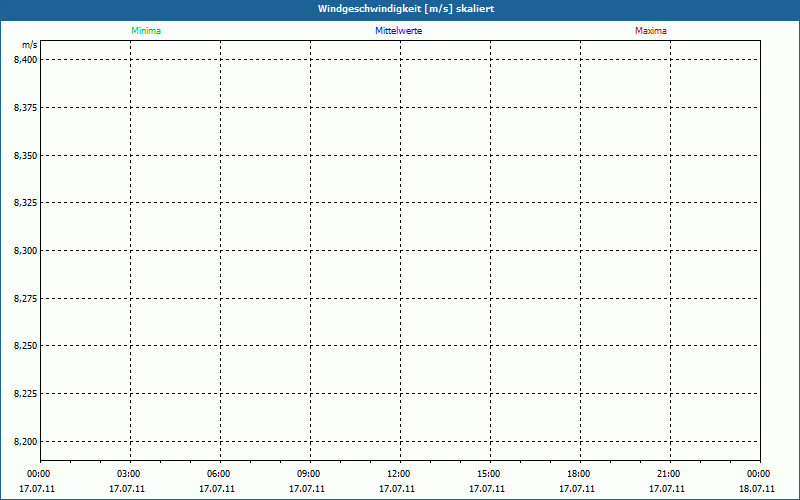Click the green Minima legend label
Image resolution: width=800 pixels, height=500 pixels.
146,31
